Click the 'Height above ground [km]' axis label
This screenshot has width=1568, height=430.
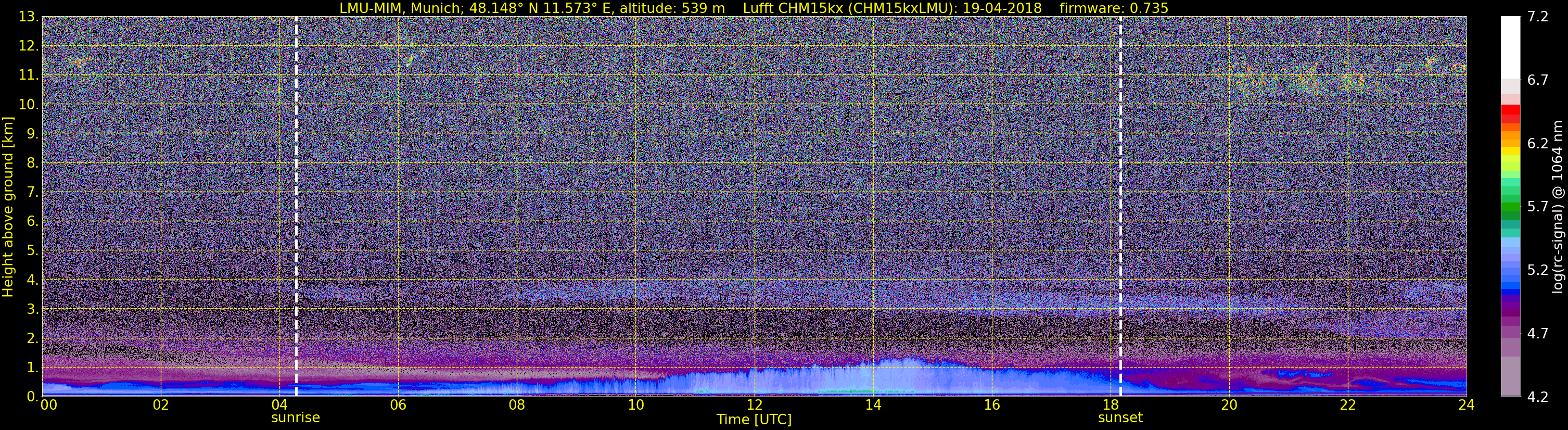(x=8, y=207)
